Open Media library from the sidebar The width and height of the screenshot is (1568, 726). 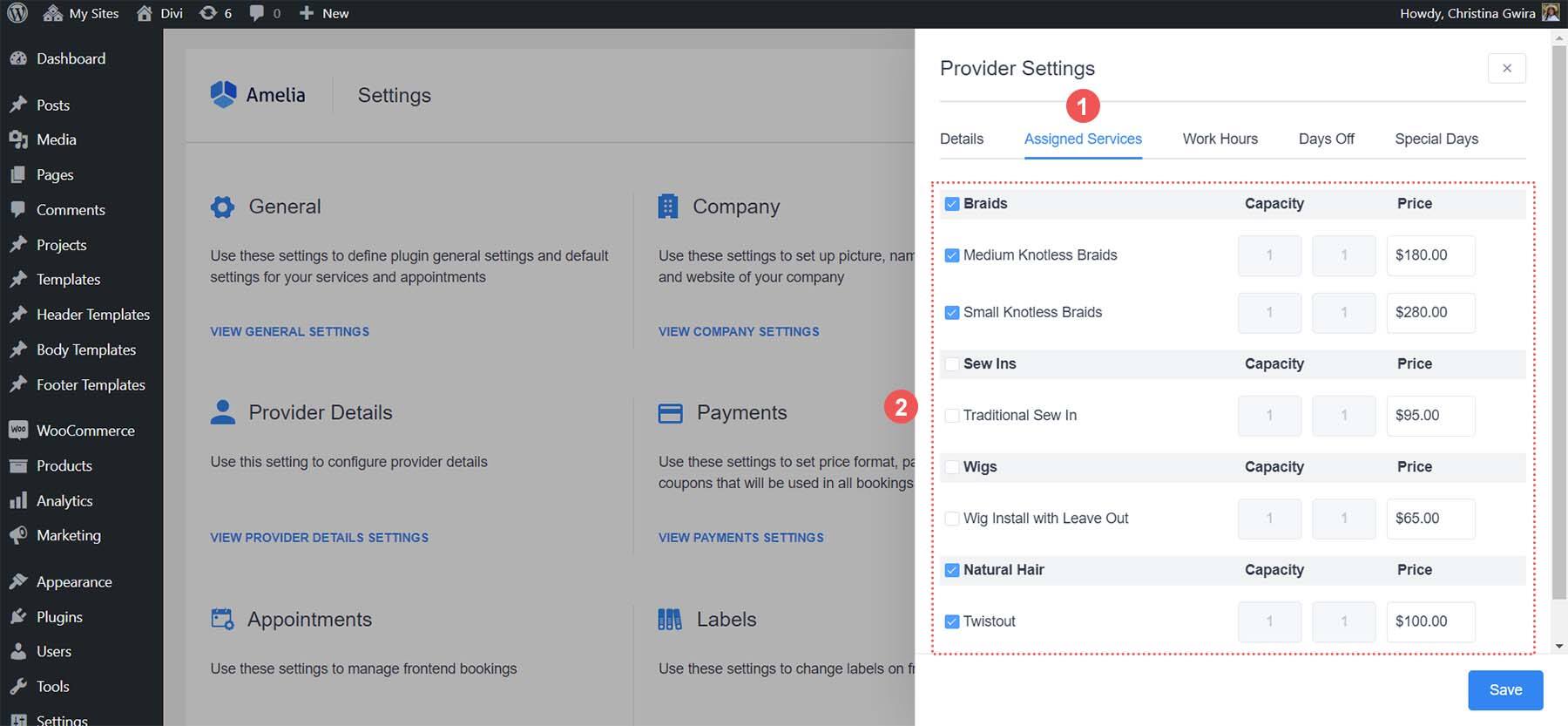[57, 139]
